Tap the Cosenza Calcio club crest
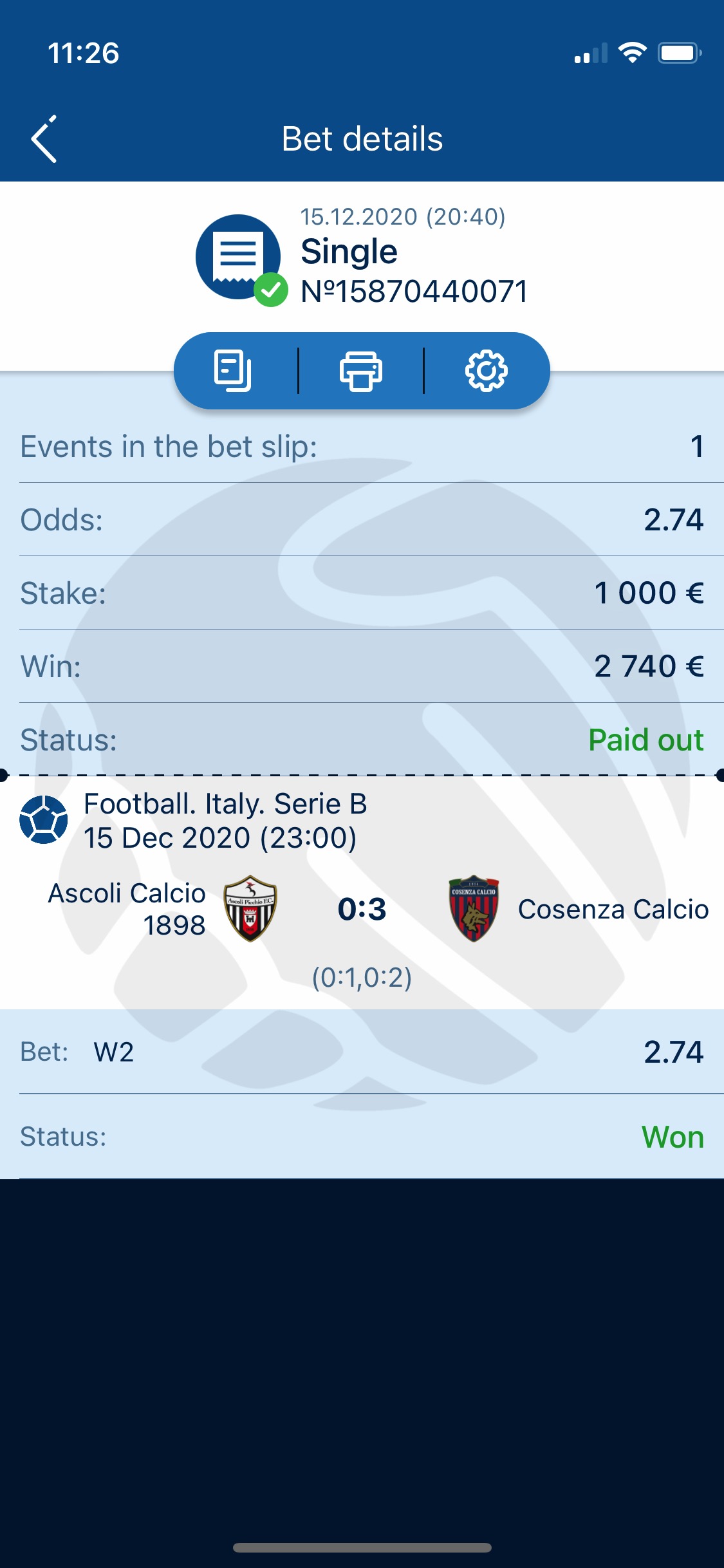This screenshot has height=1568, width=724. (x=474, y=908)
